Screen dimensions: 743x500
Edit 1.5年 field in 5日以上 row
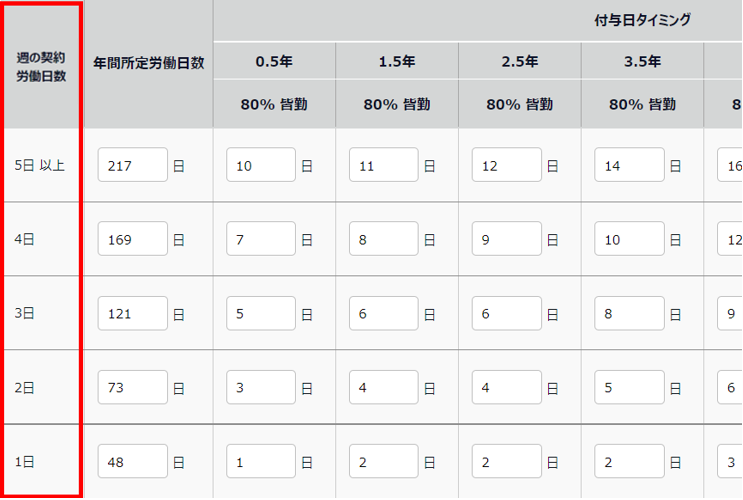384,165
